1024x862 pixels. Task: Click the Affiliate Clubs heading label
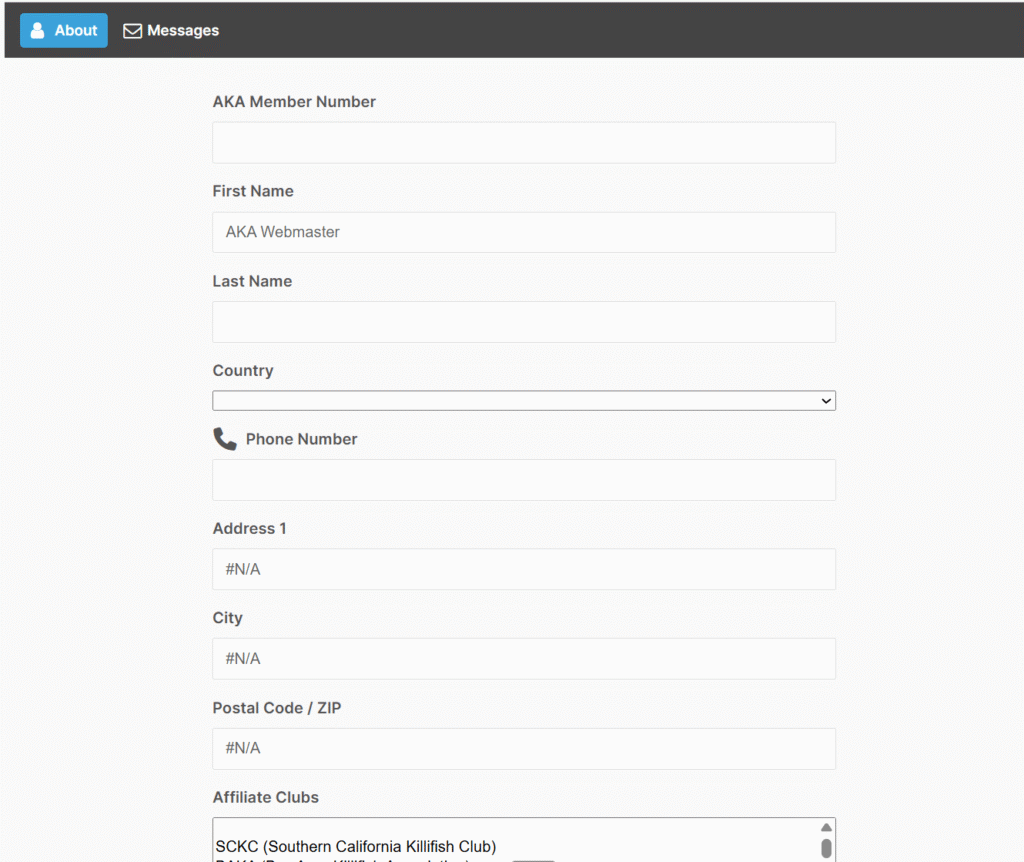tap(266, 797)
